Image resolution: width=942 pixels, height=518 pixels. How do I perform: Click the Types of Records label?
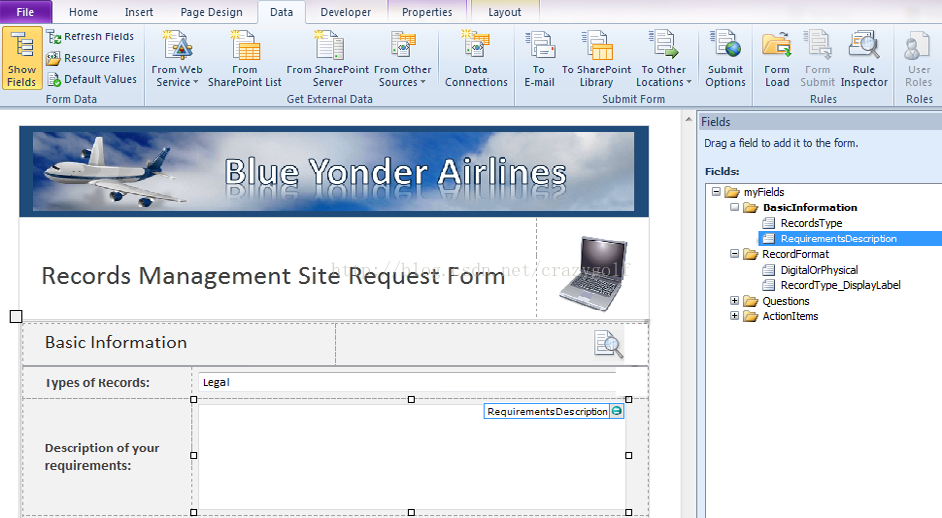97,382
